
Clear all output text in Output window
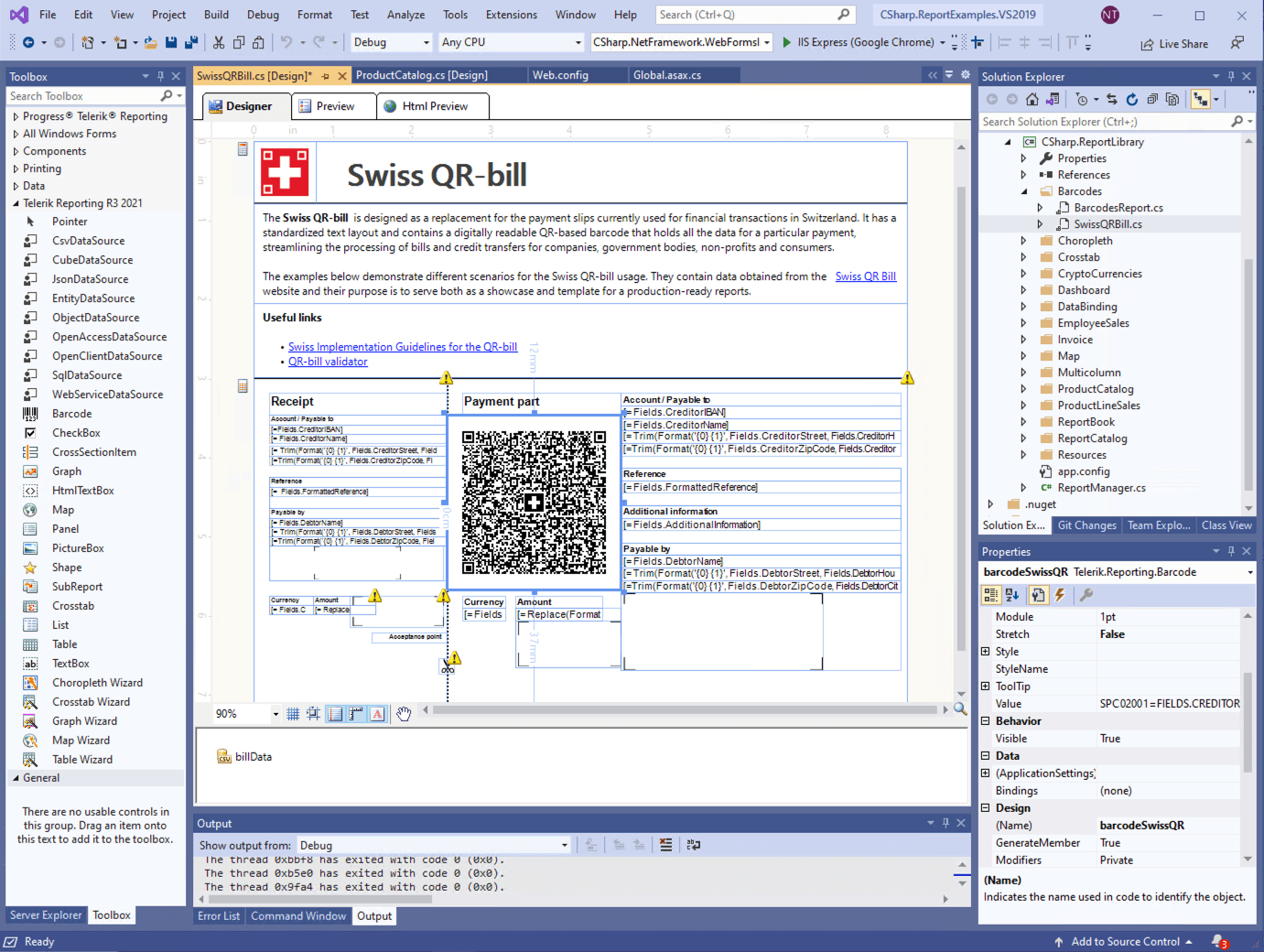pyautogui.click(x=665, y=845)
